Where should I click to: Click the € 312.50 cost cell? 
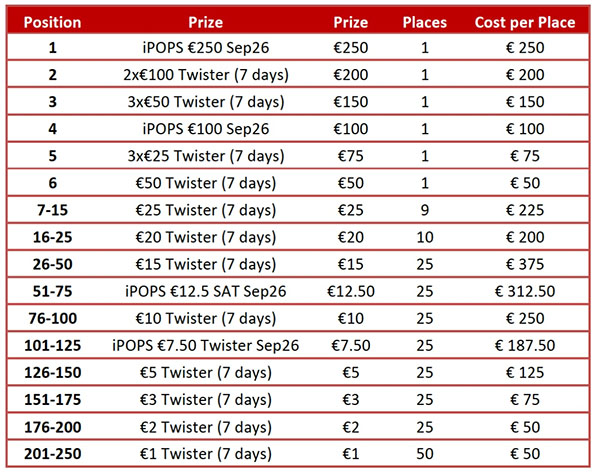coord(525,292)
